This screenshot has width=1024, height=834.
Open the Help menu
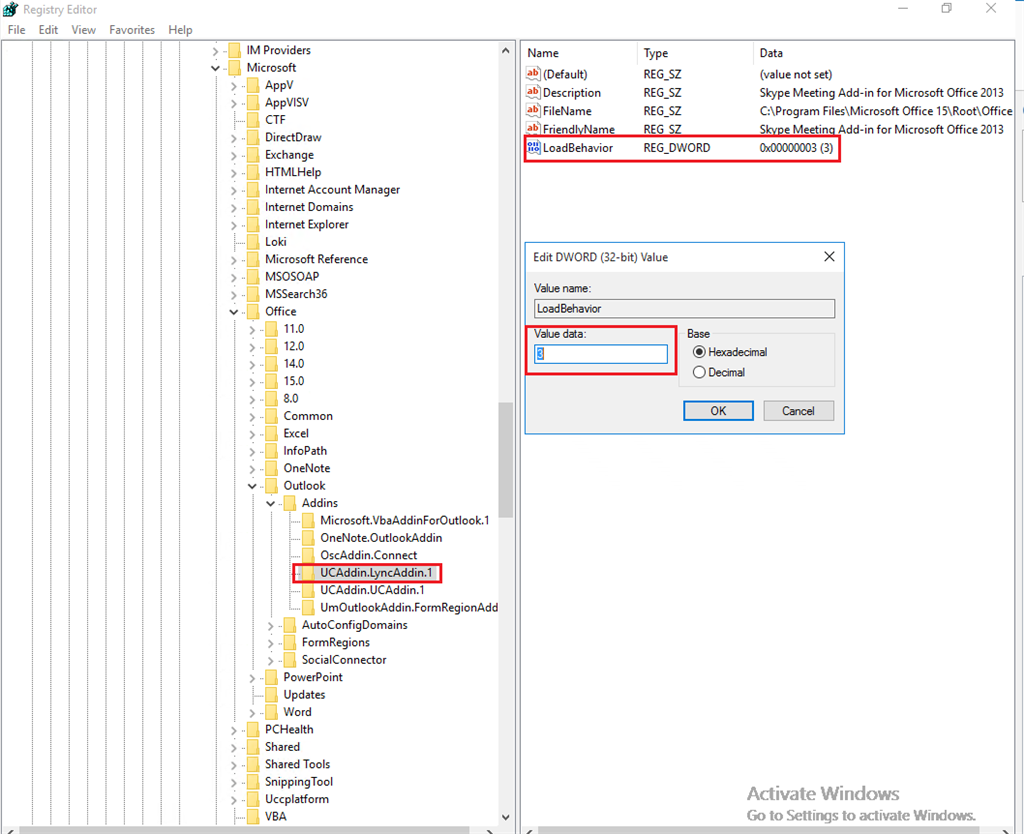(x=180, y=30)
